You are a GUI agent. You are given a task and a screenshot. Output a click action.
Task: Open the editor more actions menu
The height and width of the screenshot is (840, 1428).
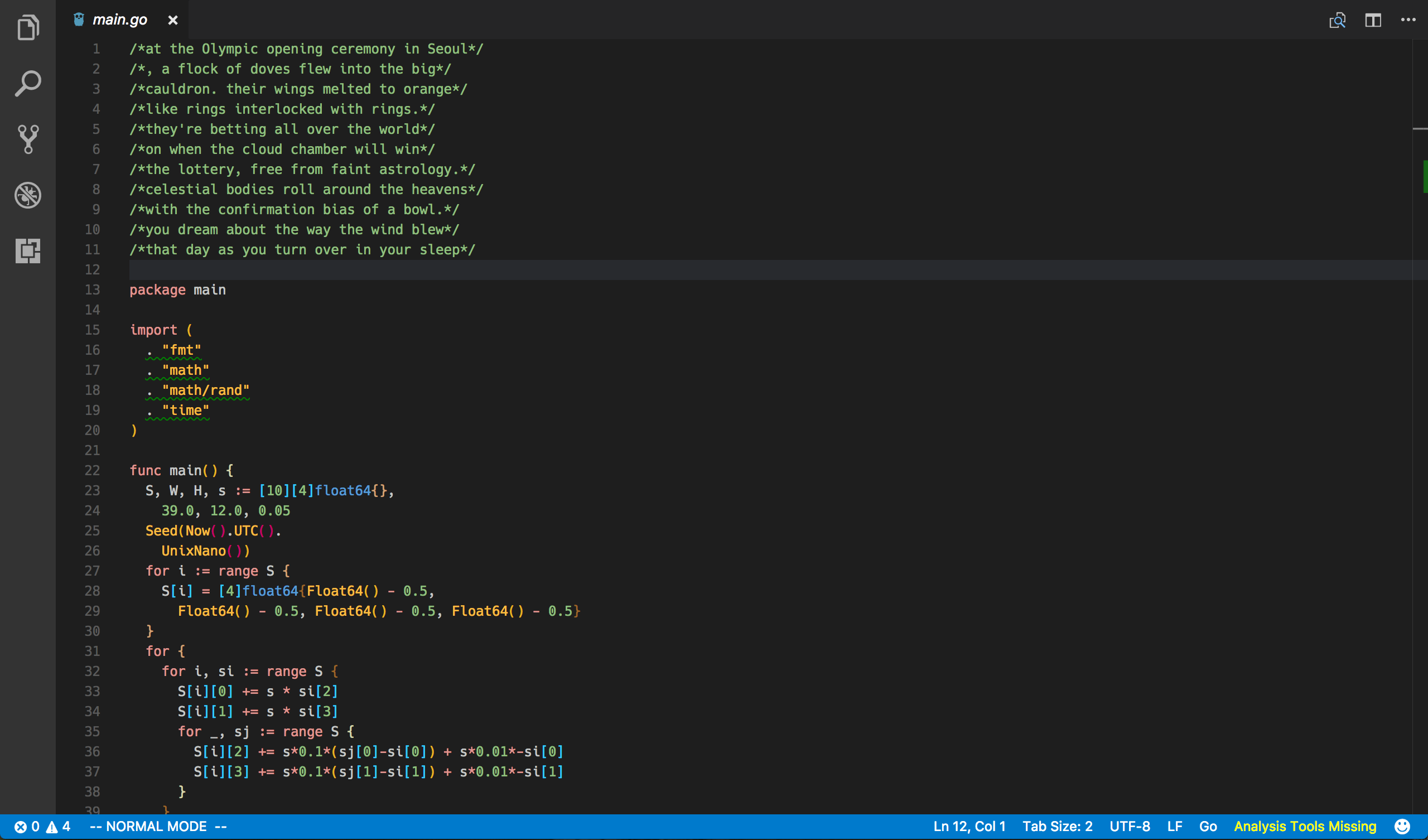click(1407, 21)
